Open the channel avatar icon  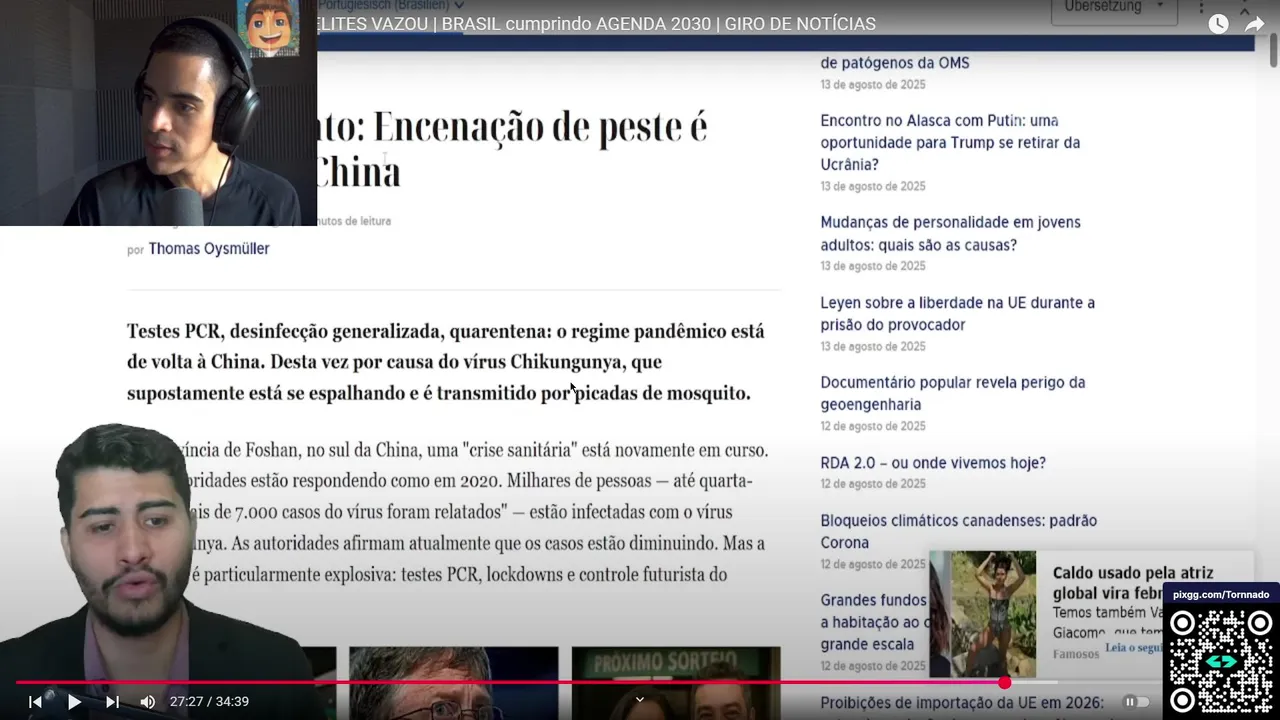(x=268, y=25)
